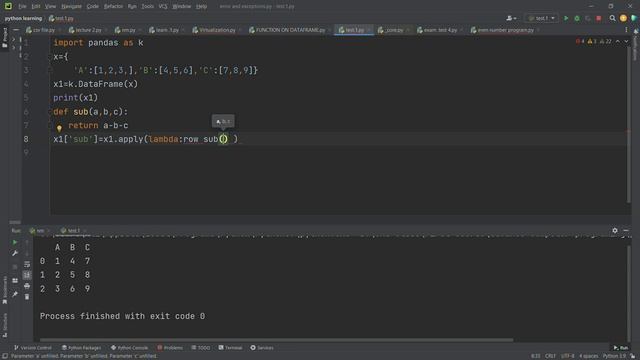The height and width of the screenshot is (360, 640).
Task: Change line separator CRLF in status bar
Action: pos(550,356)
